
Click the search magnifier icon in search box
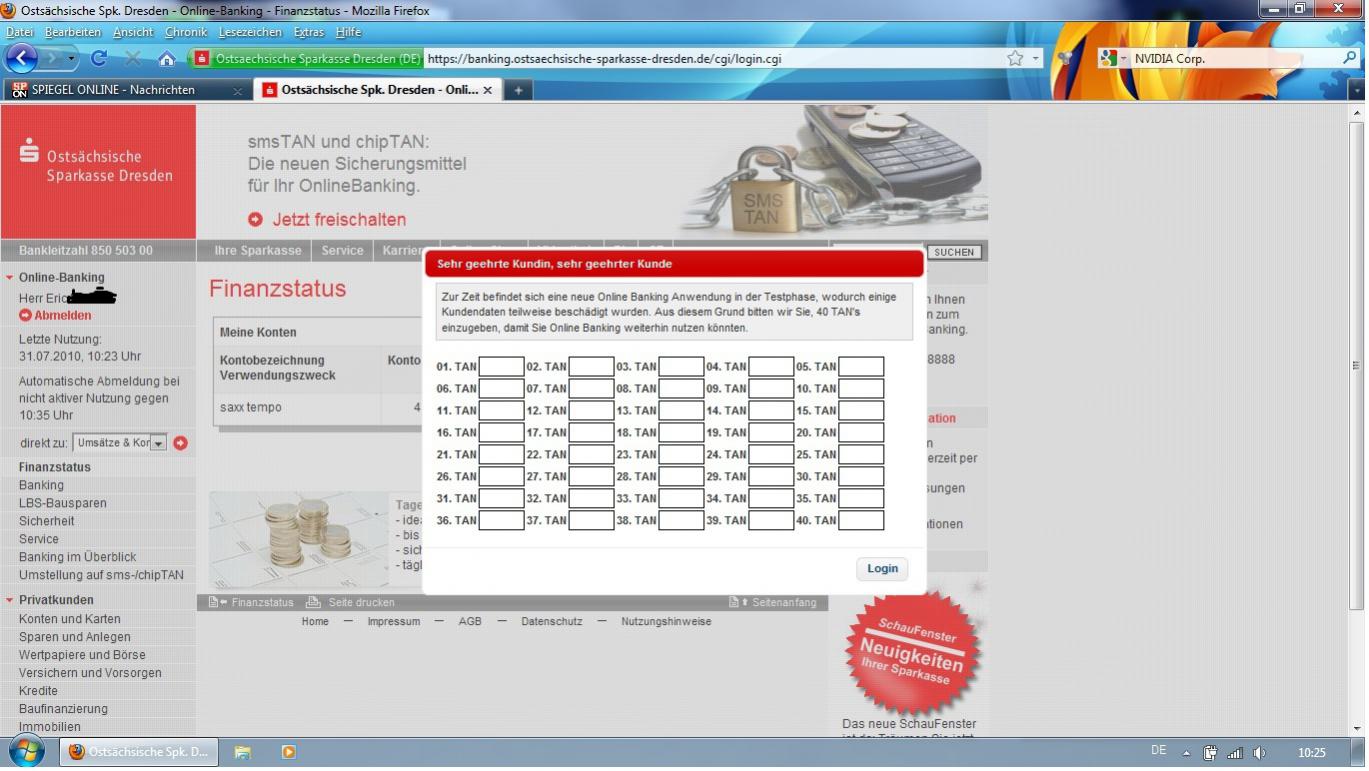[x=1349, y=58]
